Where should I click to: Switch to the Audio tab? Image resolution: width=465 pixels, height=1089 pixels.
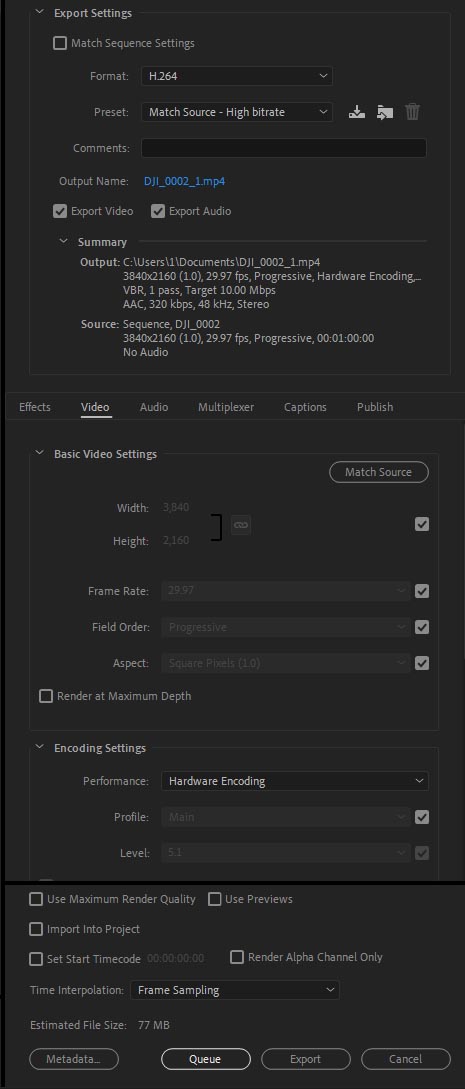[x=153, y=407]
